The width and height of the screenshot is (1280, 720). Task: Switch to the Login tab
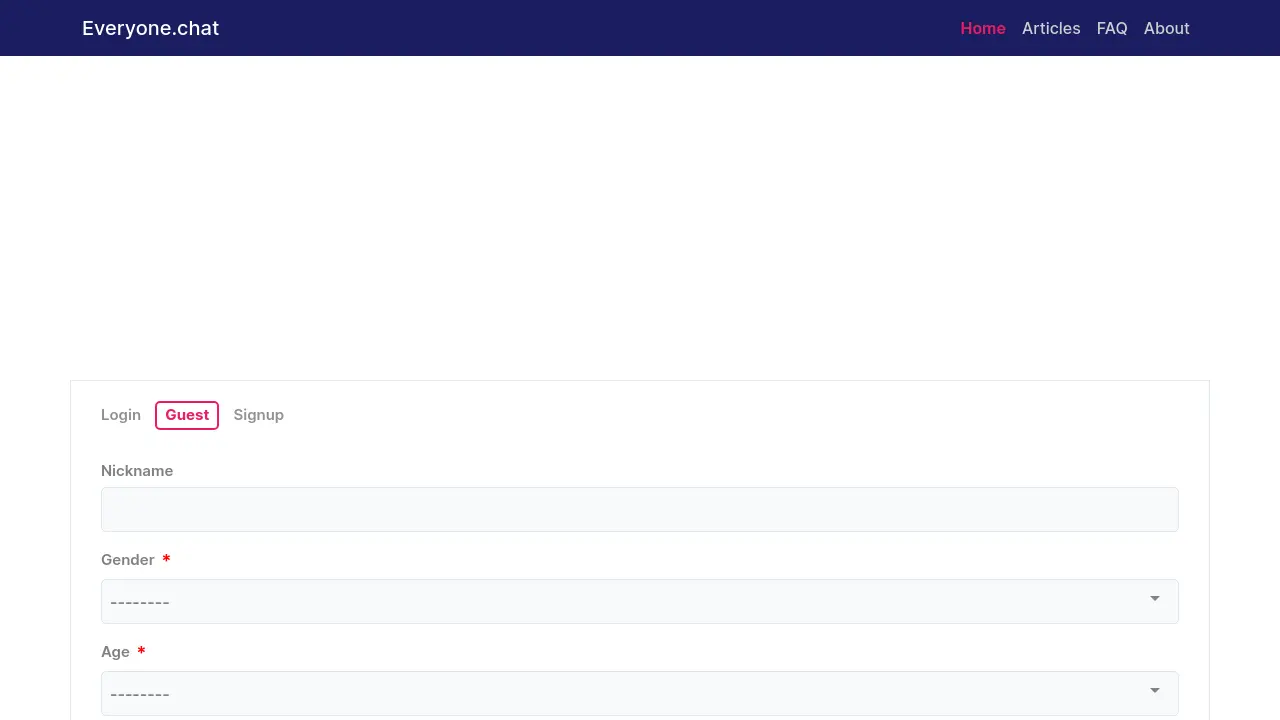coord(121,415)
